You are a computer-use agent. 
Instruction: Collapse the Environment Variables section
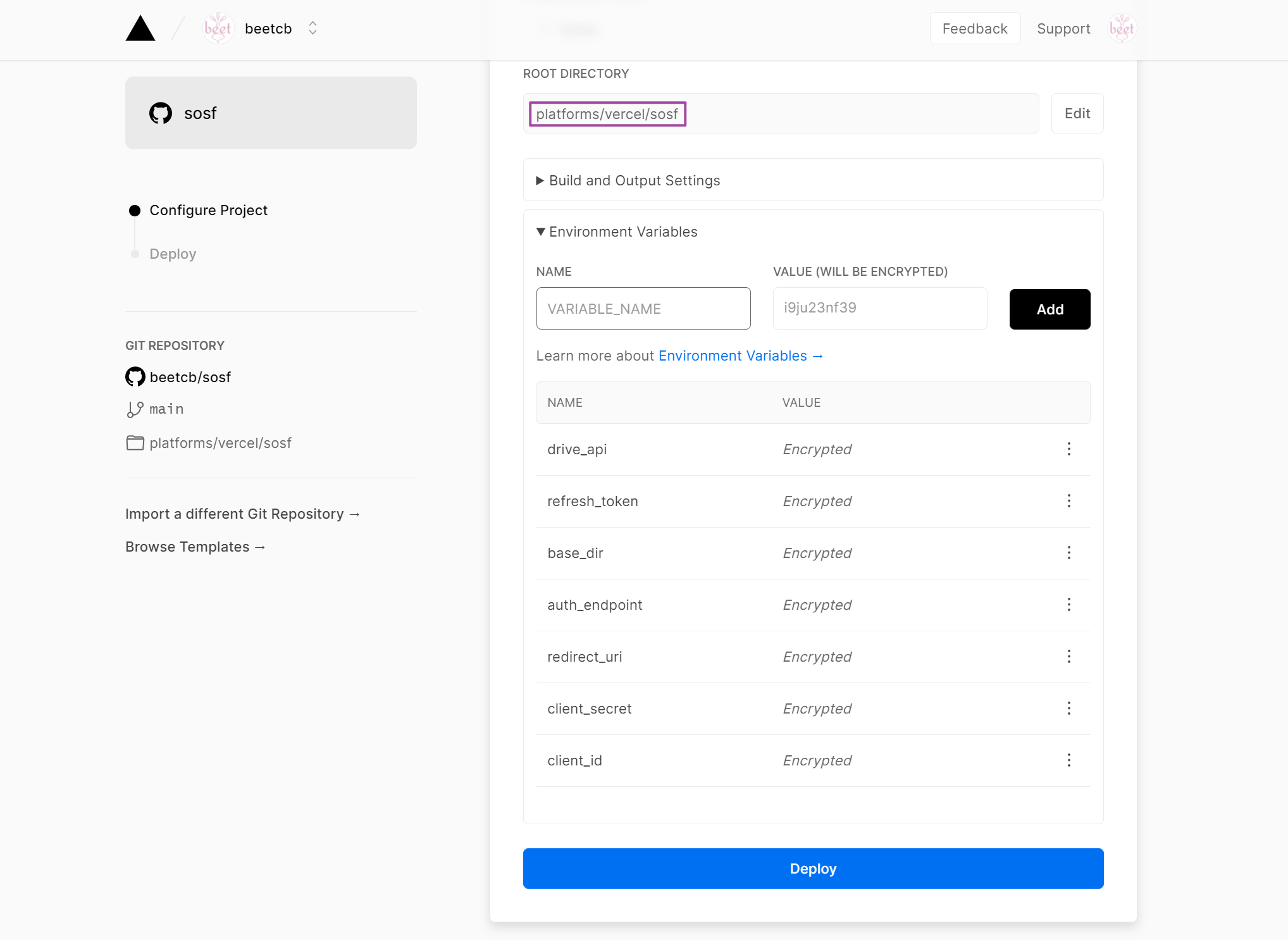[622, 232]
